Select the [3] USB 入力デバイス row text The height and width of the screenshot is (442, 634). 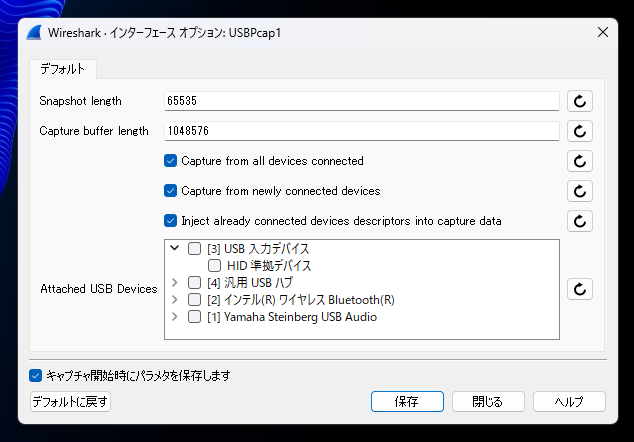tap(258, 249)
